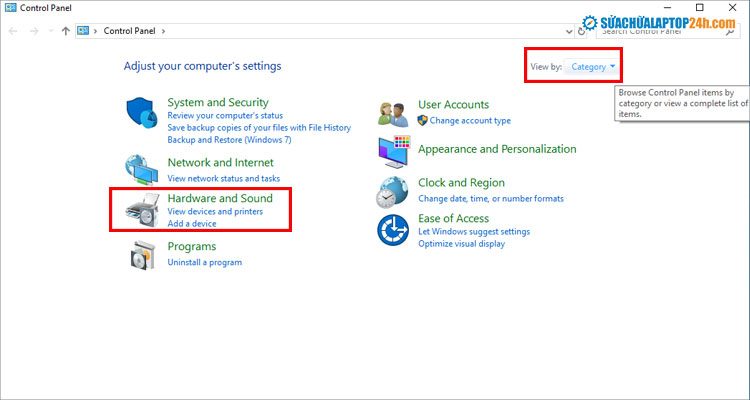
Task: Click Change account type link
Action: [470, 120]
